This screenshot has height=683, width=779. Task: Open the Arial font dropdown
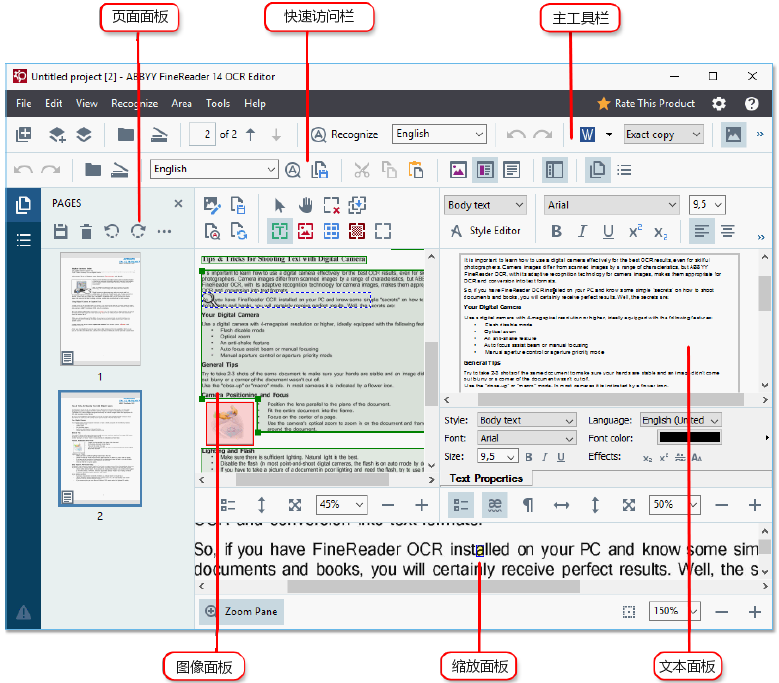click(x=611, y=204)
